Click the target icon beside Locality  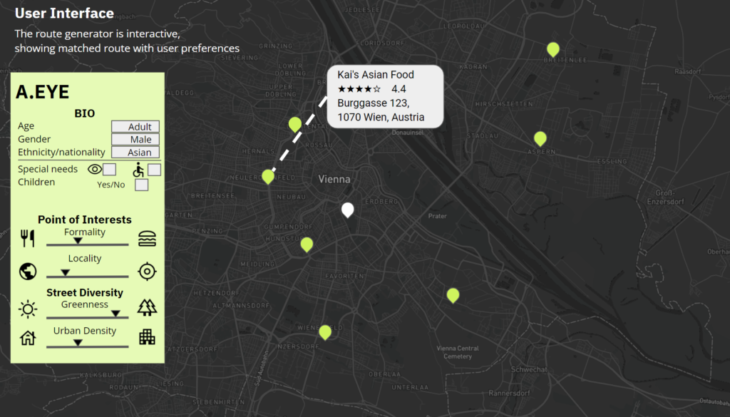(147, 271)
